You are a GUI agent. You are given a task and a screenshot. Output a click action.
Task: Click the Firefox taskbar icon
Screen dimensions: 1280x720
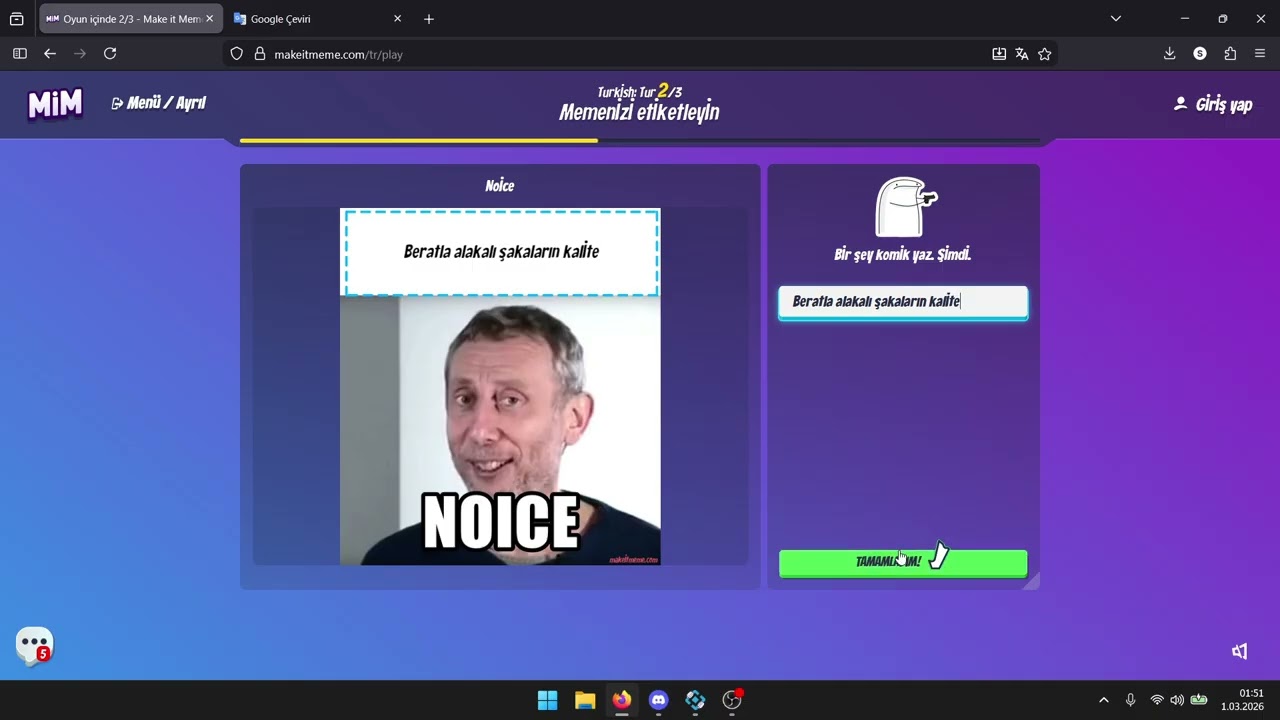tap(622, 700)
